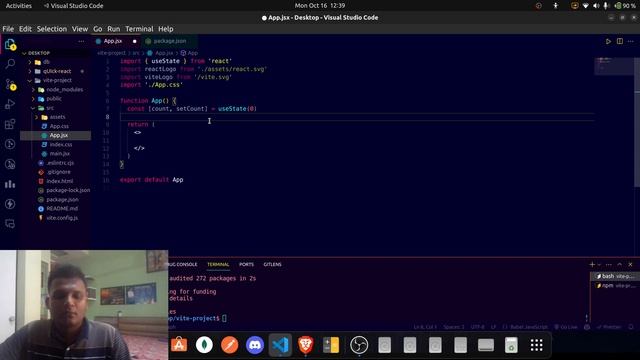Open Brave browser from the dock
Screen dimensions: 640x360
click(x=305, y=345)
